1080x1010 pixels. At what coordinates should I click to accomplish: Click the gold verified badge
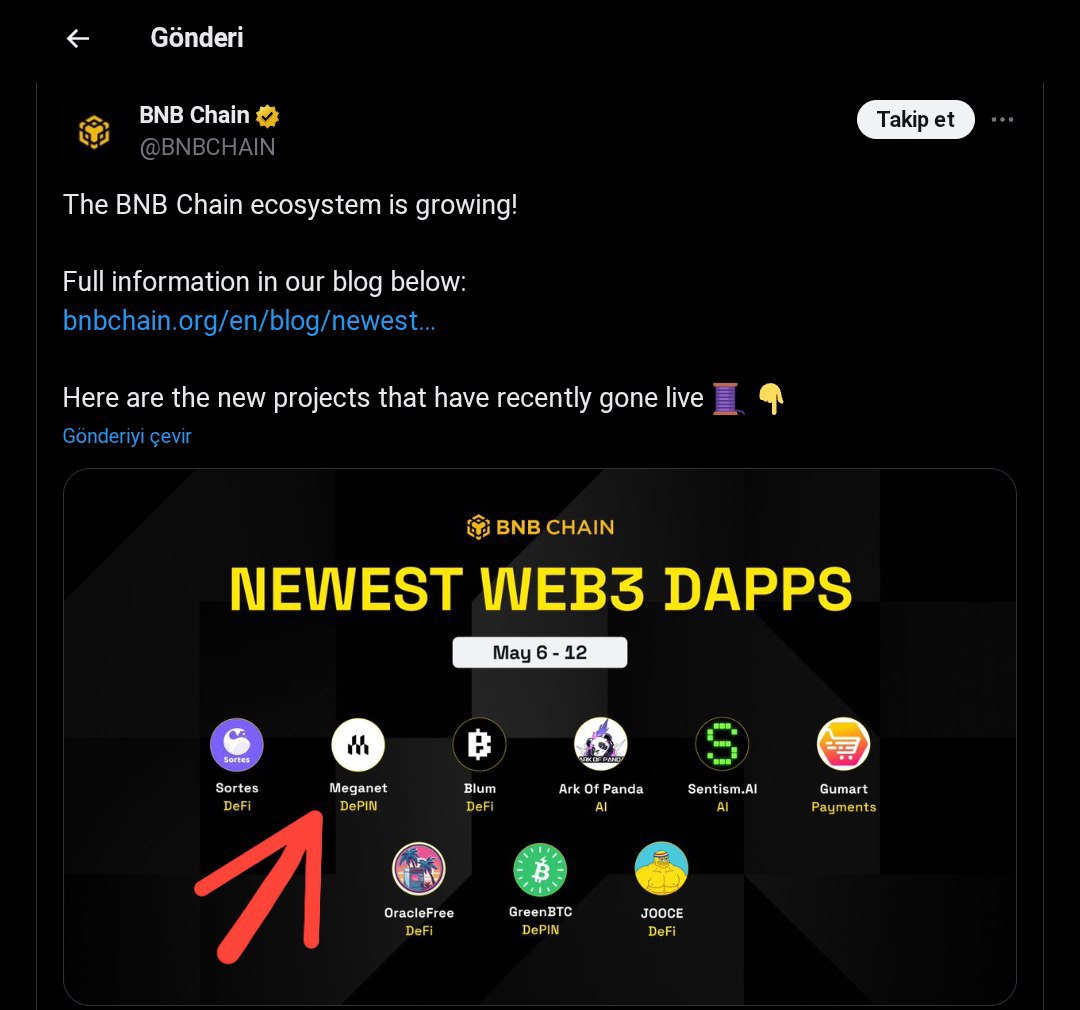click(x=267, y=116)
